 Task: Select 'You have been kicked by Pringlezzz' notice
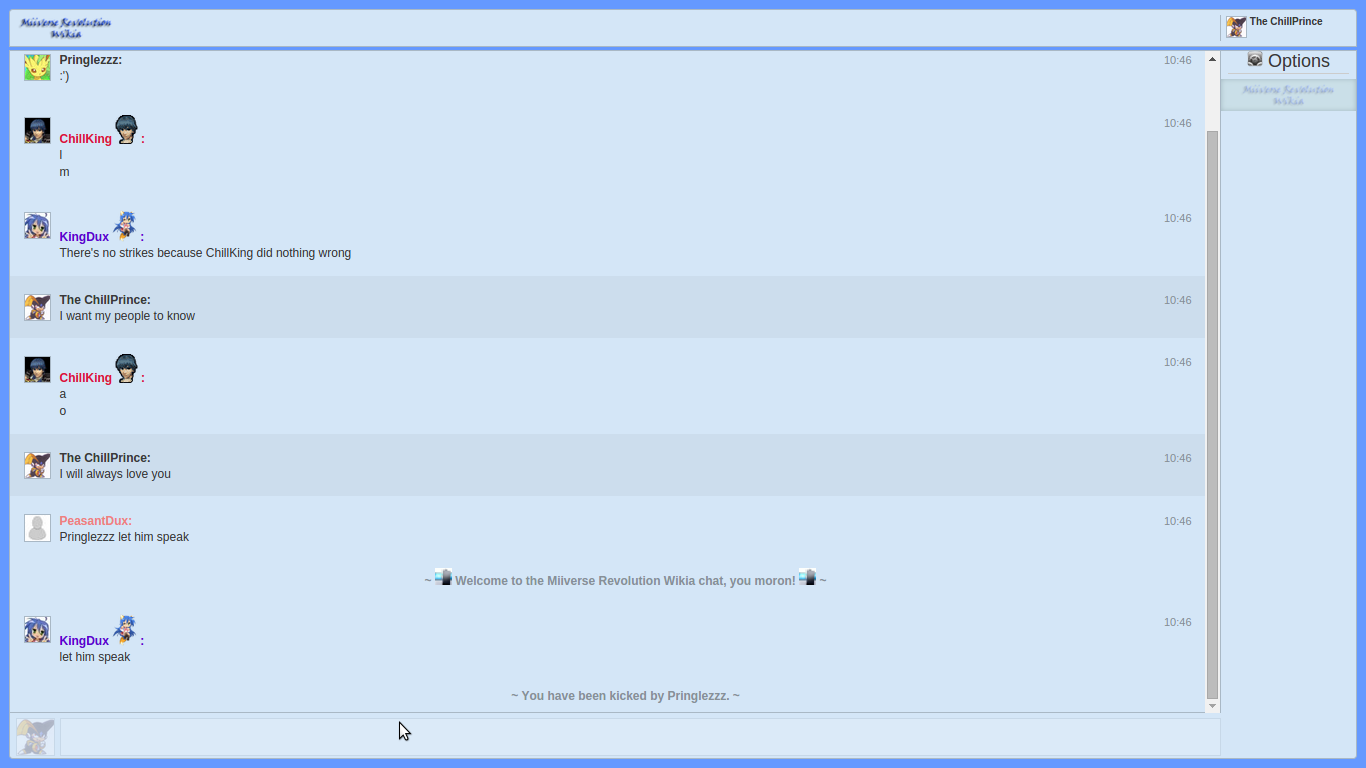(625, 696)
